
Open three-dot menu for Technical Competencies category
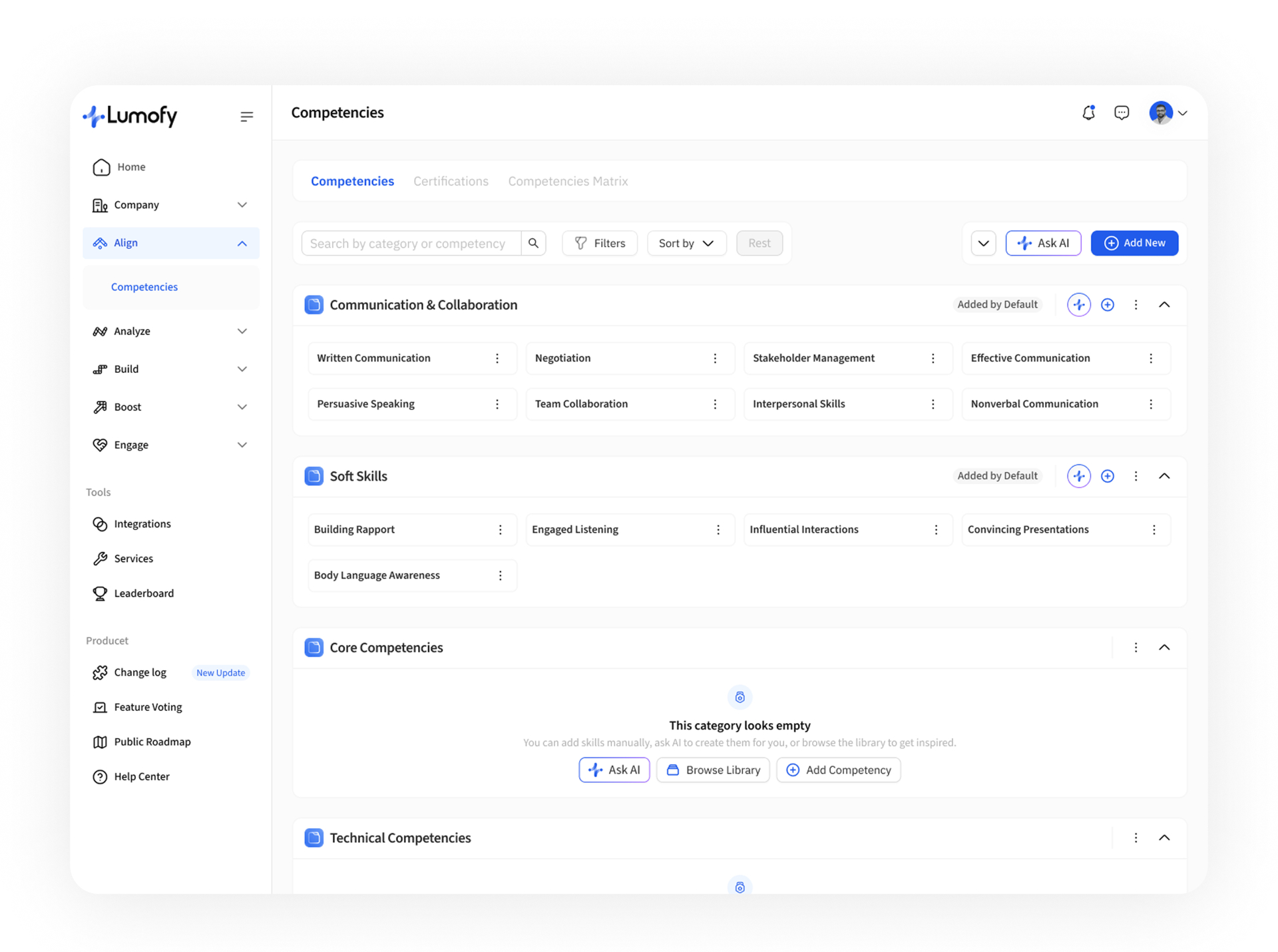tap(1136, 837)
